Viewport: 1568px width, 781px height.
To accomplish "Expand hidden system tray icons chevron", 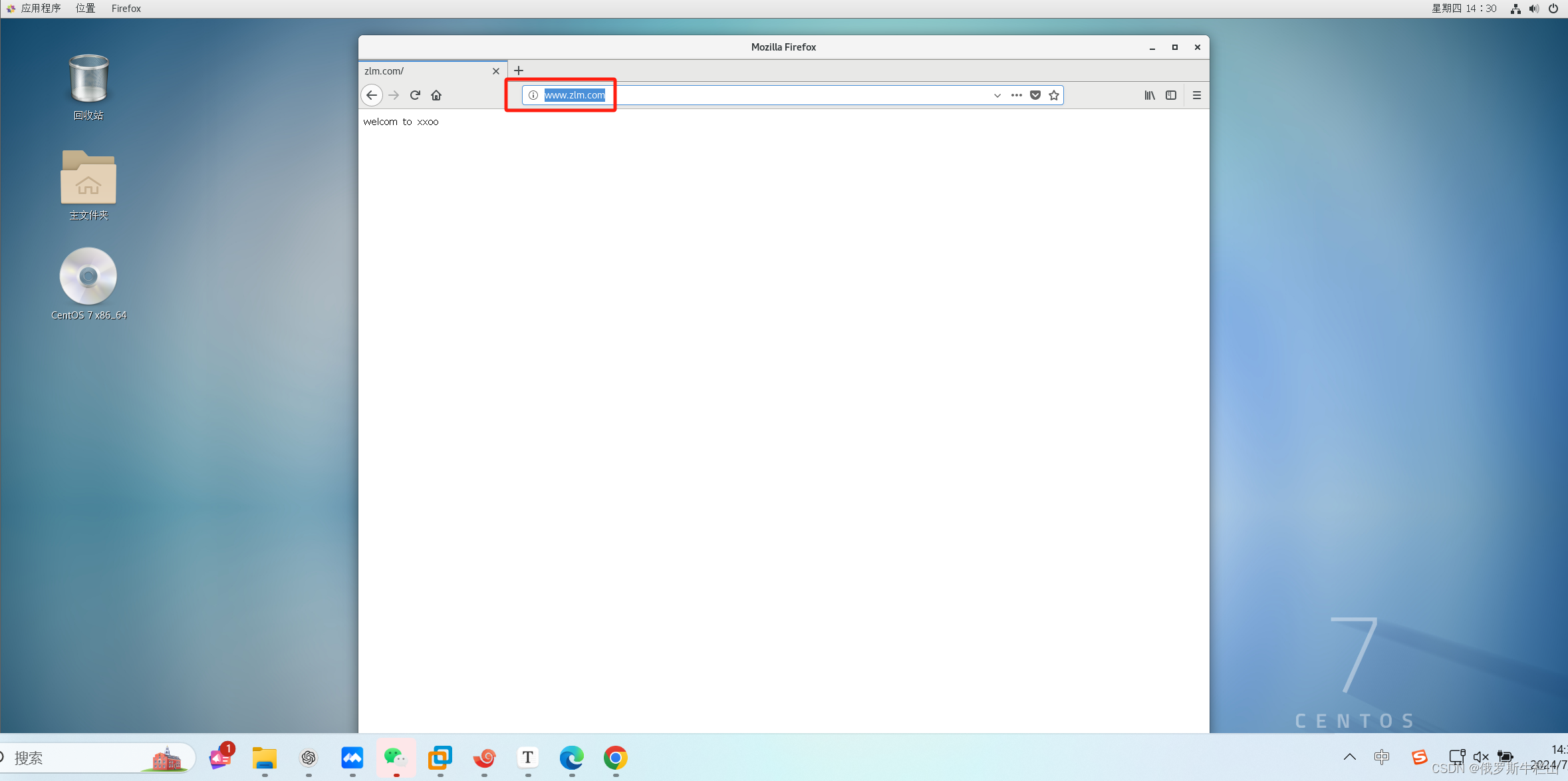I will click(1350, 757).
